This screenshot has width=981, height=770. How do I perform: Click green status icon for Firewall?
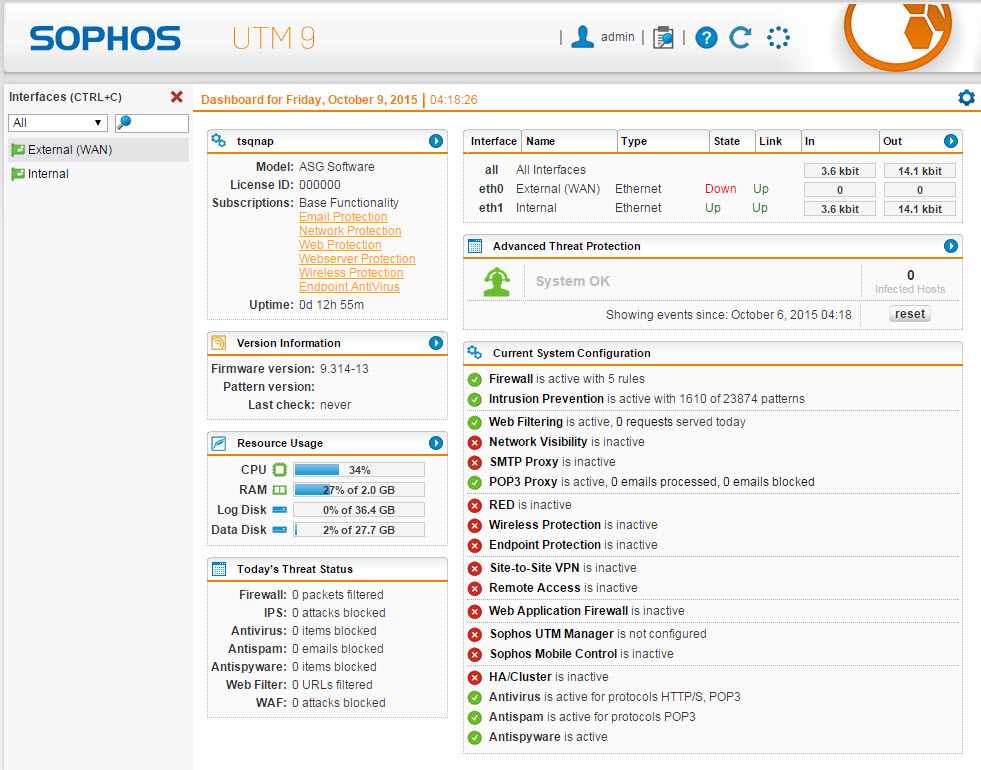click(x=475, y=379)
